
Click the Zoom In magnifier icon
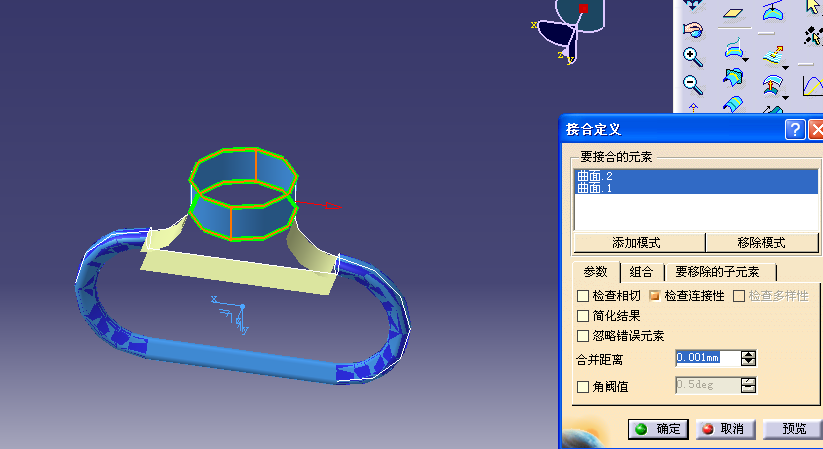pos(693,57)
